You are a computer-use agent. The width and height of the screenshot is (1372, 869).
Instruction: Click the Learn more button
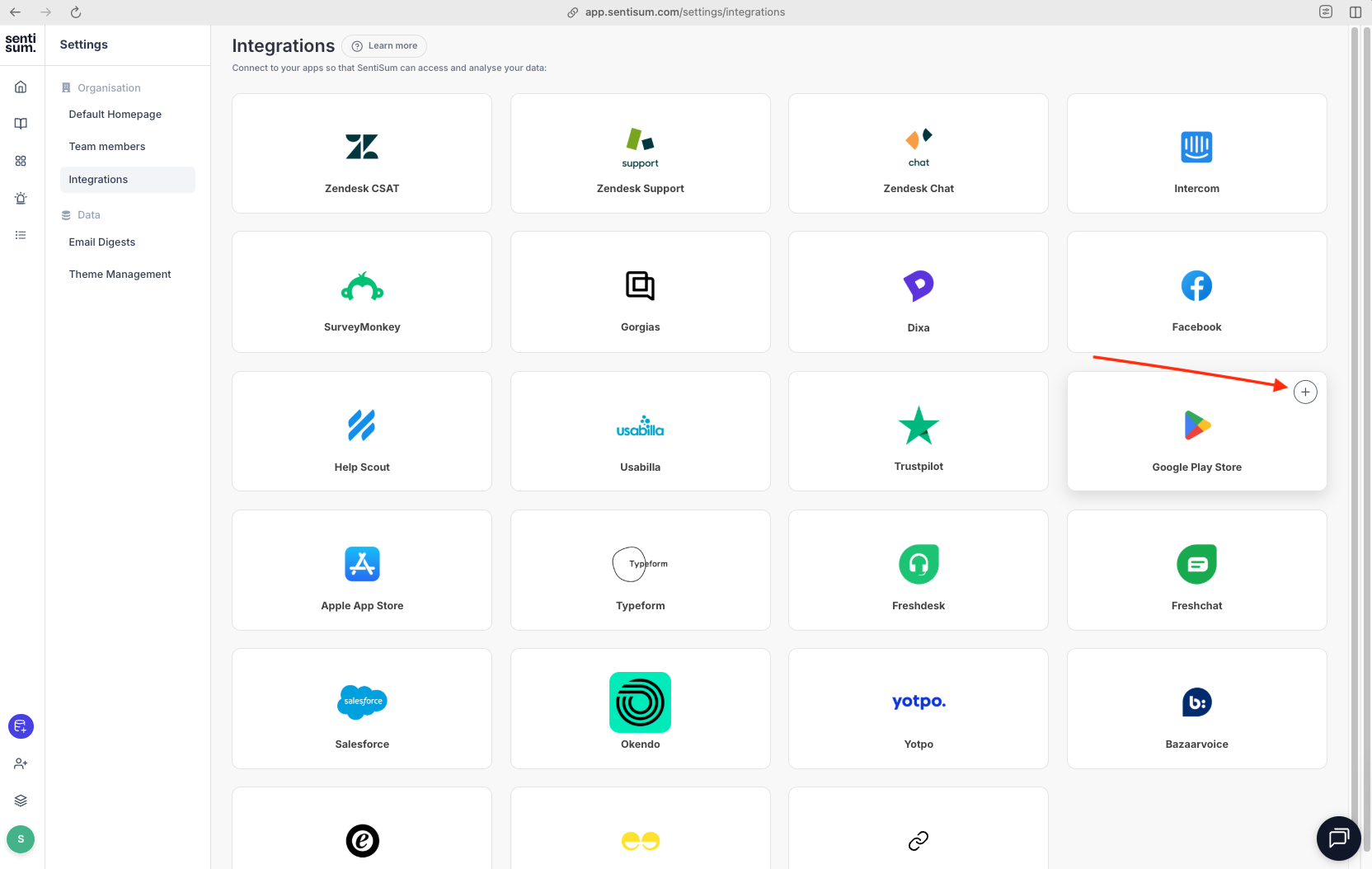383,45
